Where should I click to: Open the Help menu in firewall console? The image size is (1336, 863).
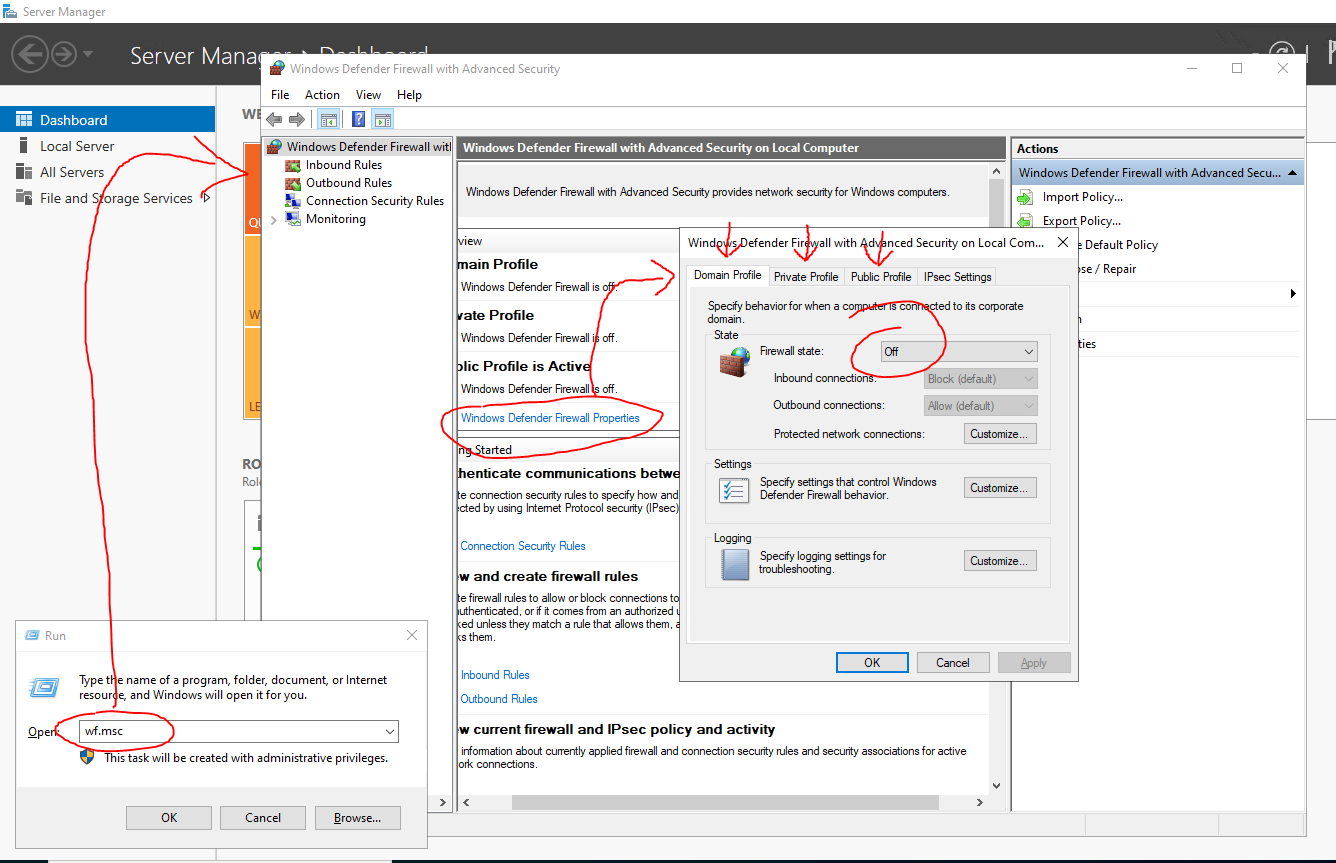tap(409, 95)
